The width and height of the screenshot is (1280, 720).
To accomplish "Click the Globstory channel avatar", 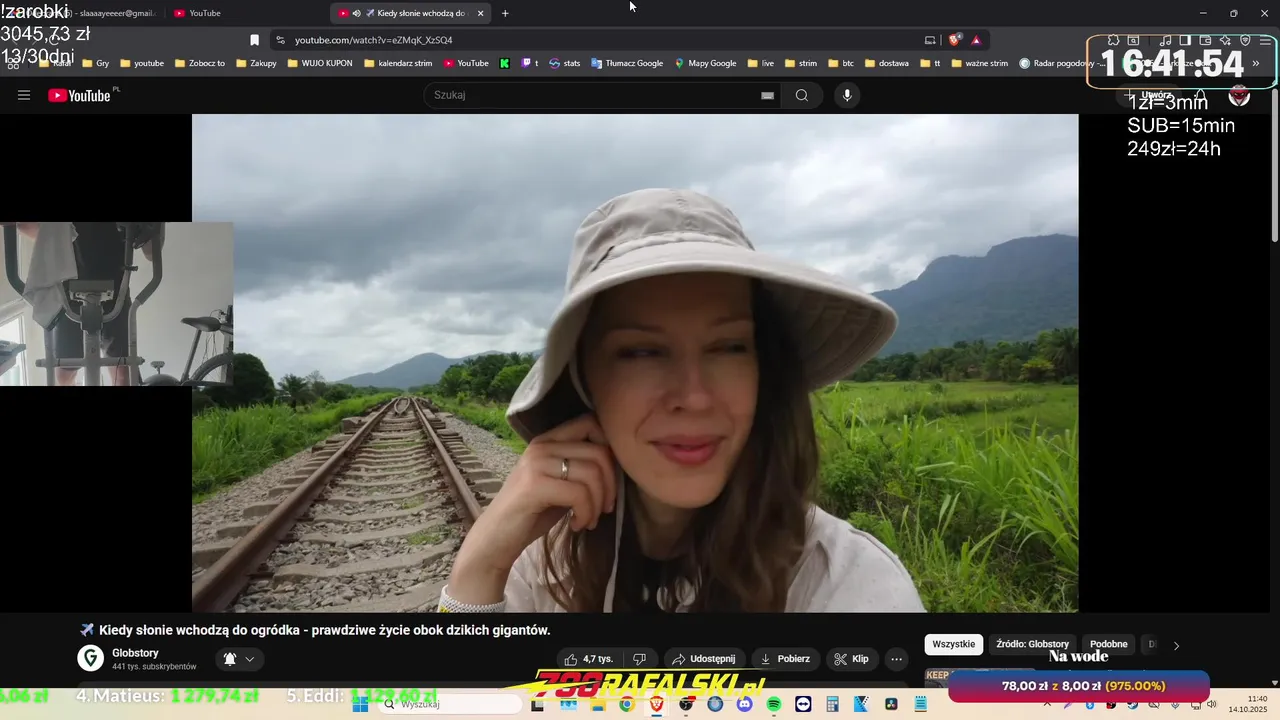I will pyautogui.click(x=91, y=658).
